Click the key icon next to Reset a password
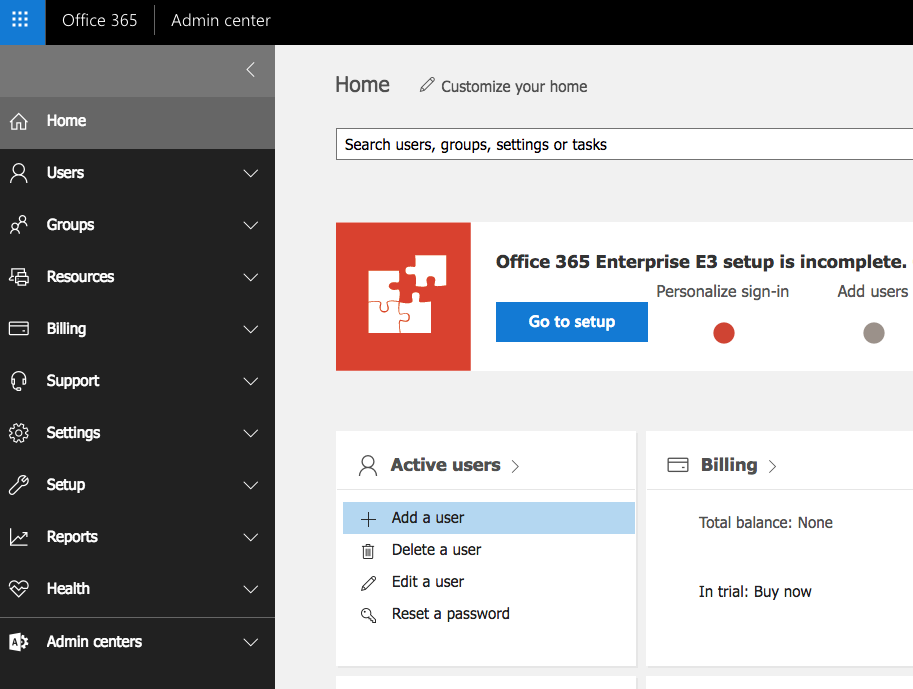The image size is (913, 689). (x=368, y=615)
